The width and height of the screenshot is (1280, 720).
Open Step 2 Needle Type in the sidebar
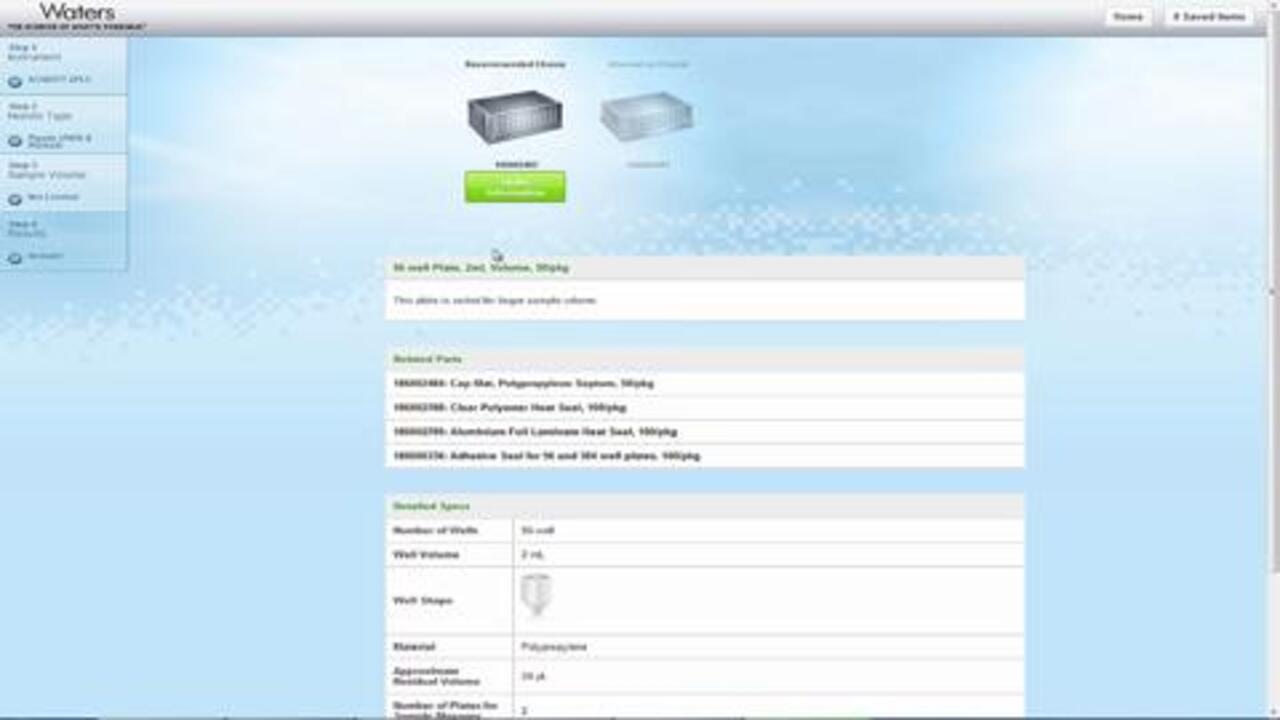pos(40,111)
